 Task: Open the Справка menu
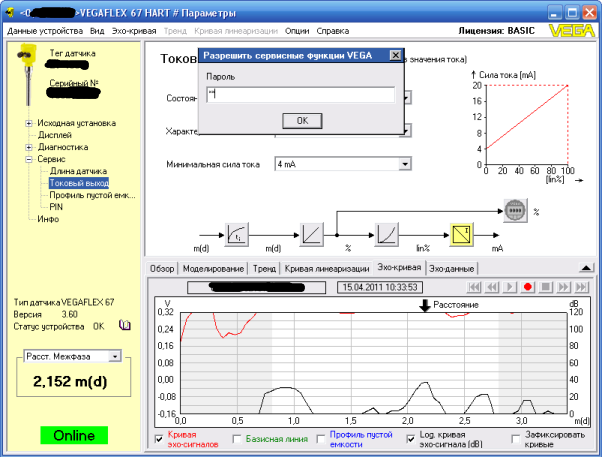333,31
